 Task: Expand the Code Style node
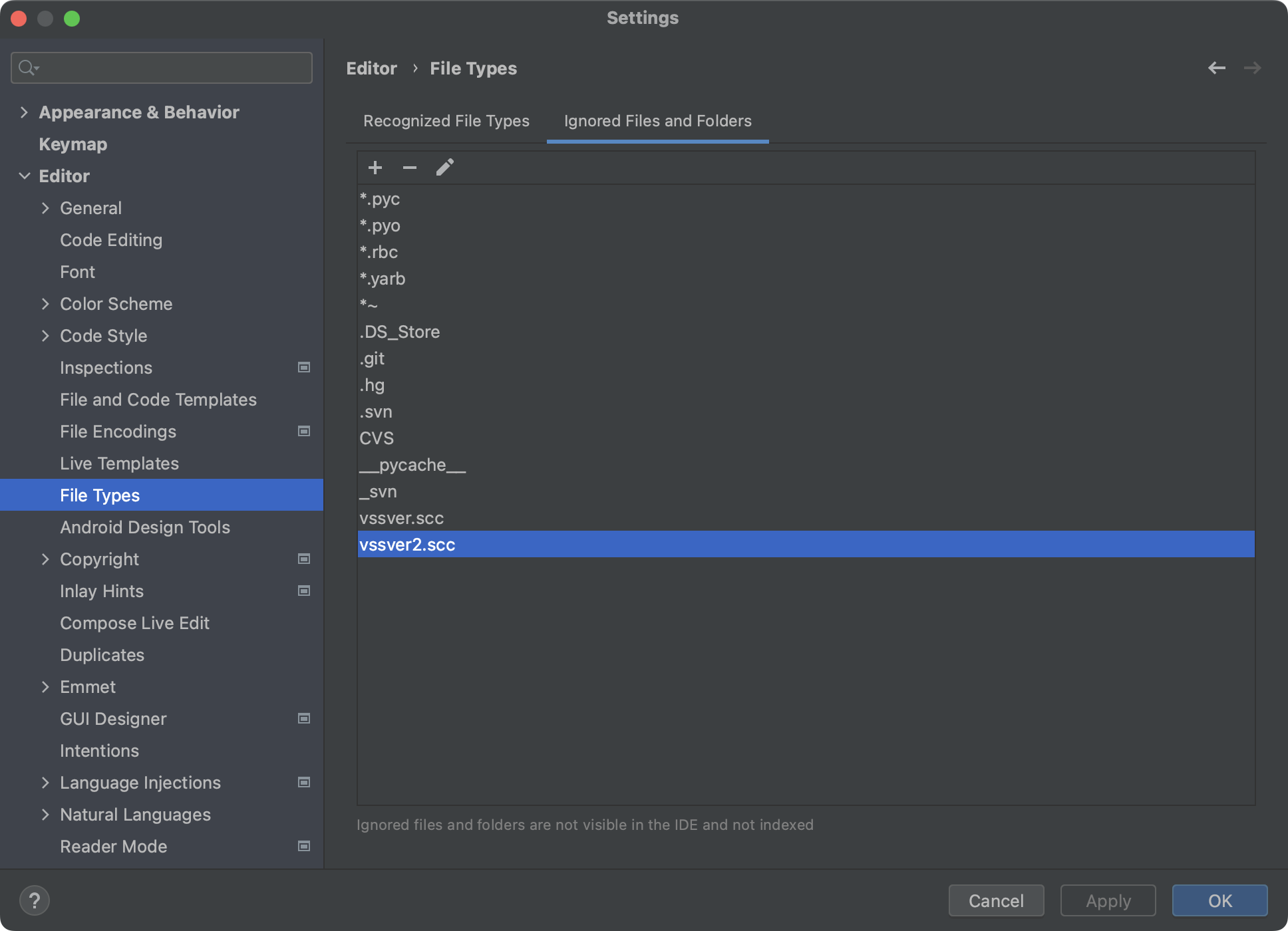(45, 336)
